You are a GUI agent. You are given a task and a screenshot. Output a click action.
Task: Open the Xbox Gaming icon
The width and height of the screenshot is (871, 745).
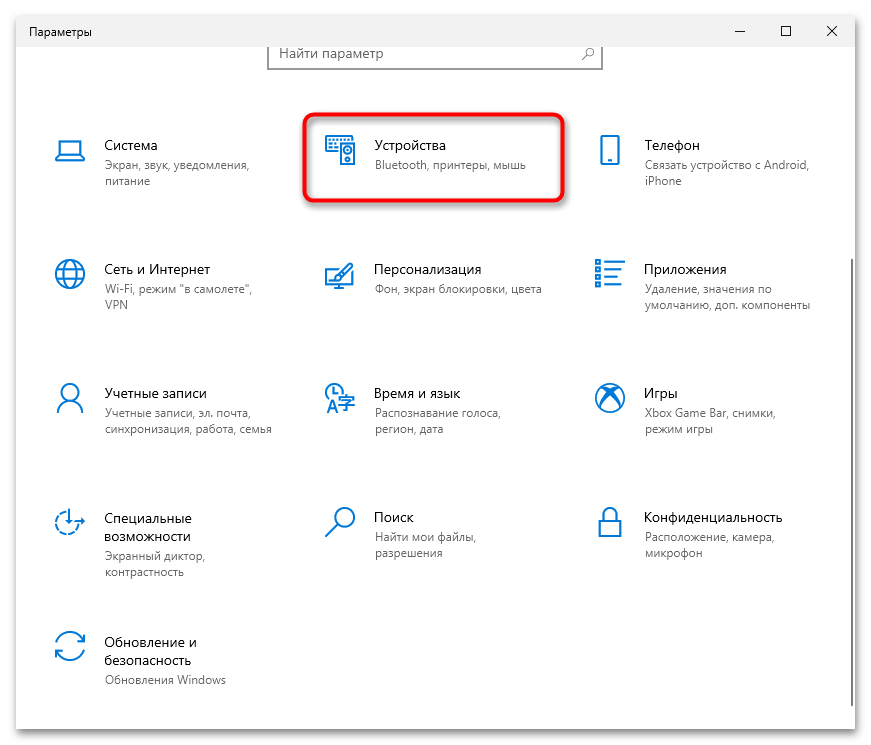pyautogui.click(x=610, y=398)
